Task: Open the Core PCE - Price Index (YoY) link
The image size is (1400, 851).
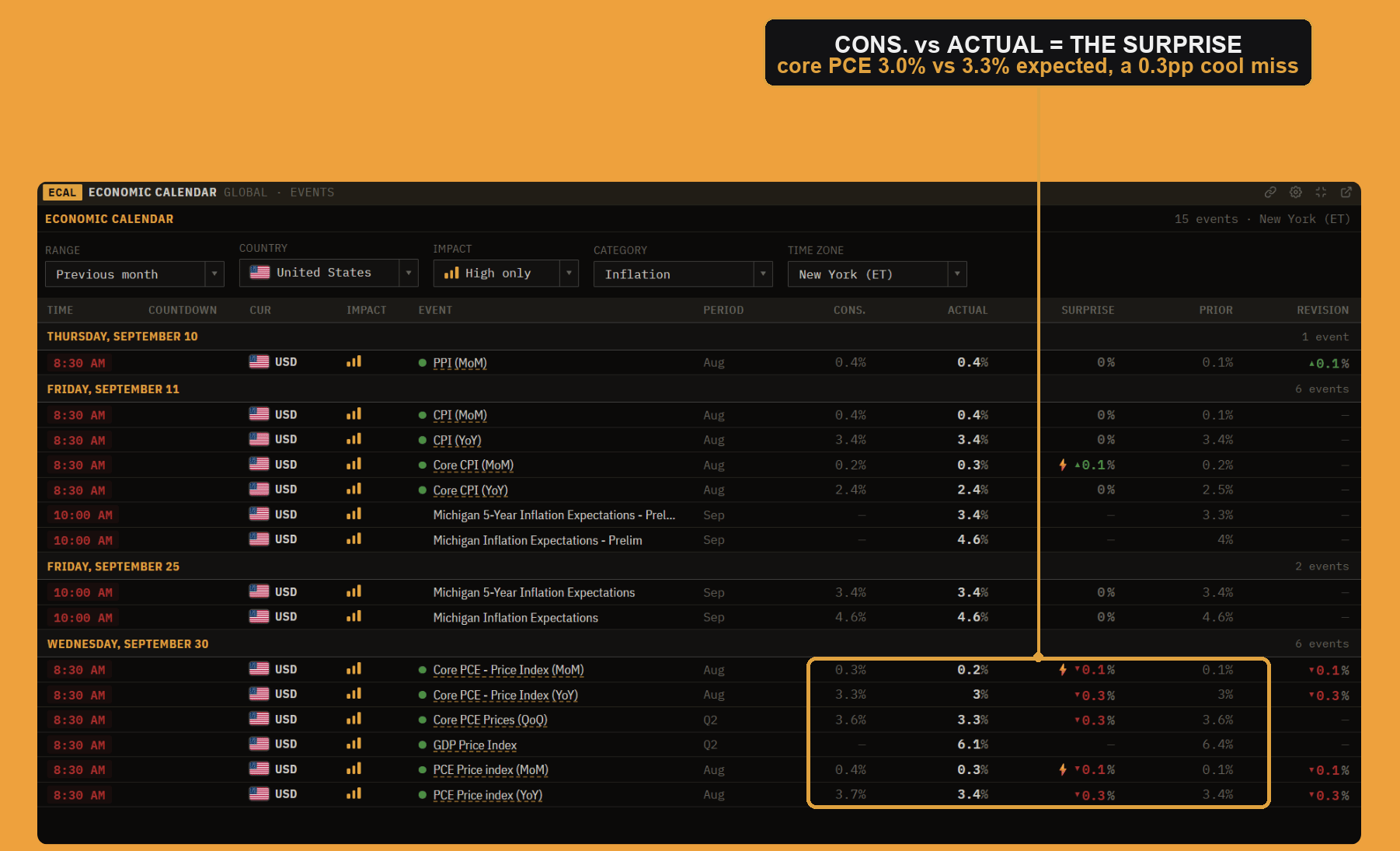Action: [506, 696]
